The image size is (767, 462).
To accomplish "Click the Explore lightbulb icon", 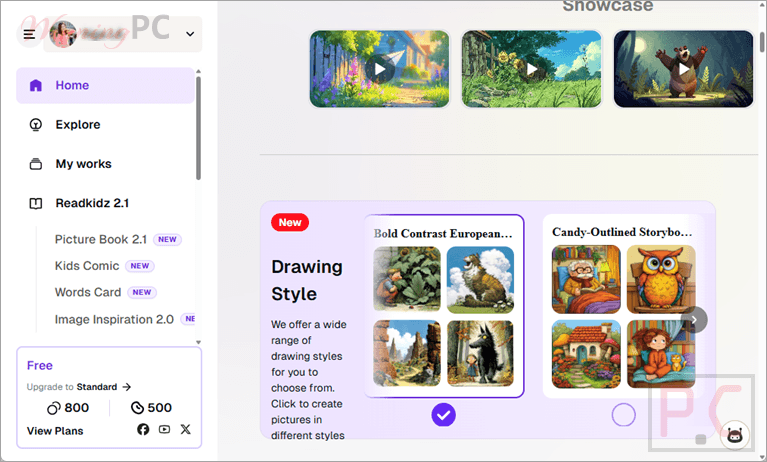I will click(x=36, y=125).
